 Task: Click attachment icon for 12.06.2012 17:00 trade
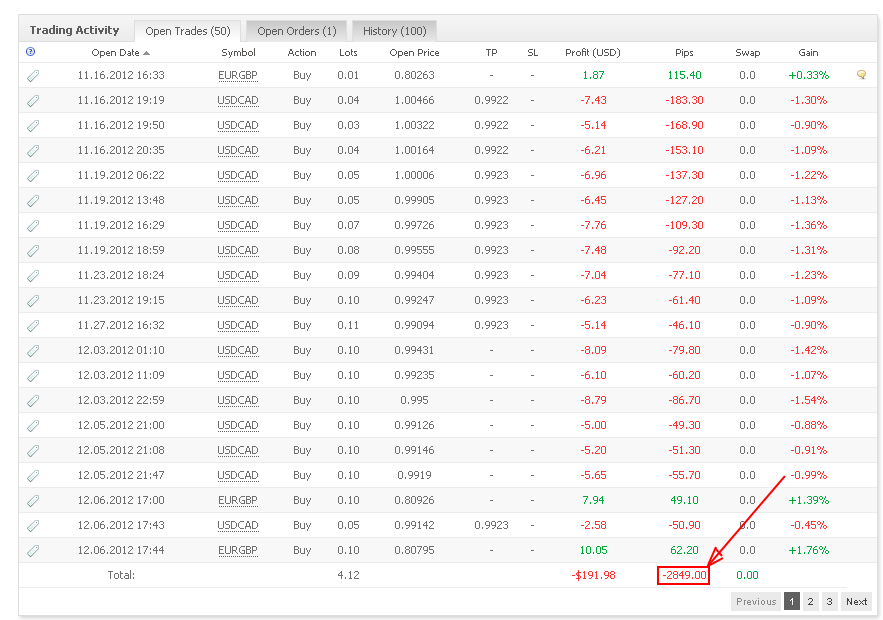[x=33, y=501]
